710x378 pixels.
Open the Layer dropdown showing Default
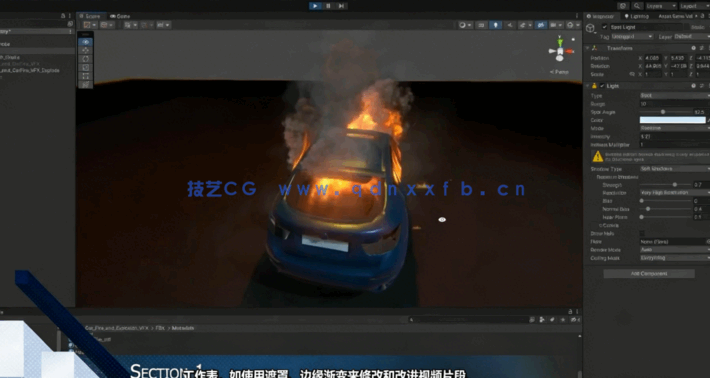[691, 37]
